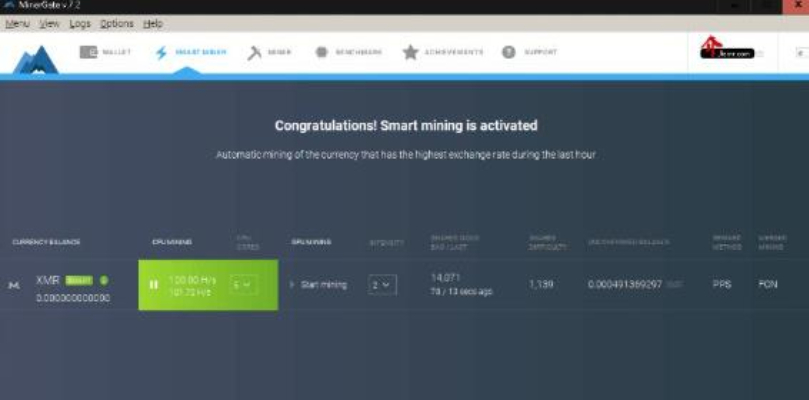This screenshot has height=400, width=809.
Task: Click the XMR balance 0.000000000000
Action: click(73, 298)
